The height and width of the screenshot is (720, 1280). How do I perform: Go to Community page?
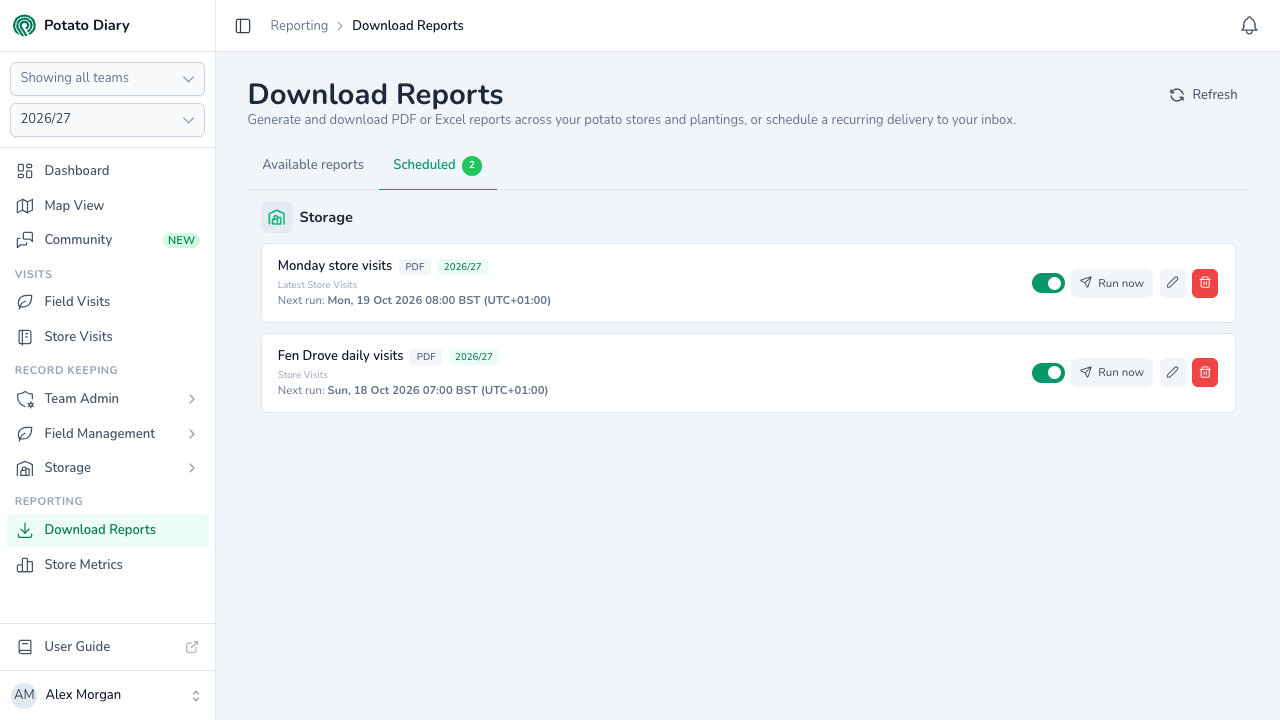[108, 240]
